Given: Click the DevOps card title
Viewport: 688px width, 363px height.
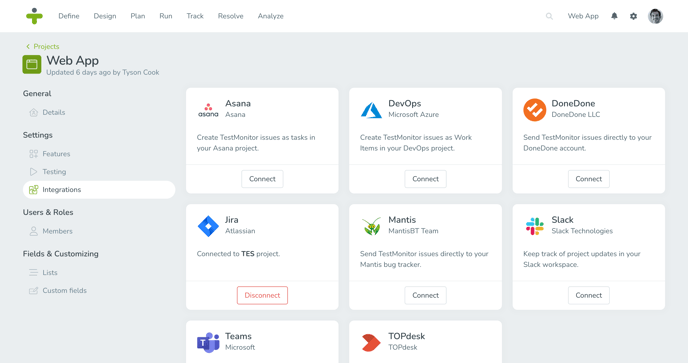Looking at the screenshot, I should click(x=405, y=103).
